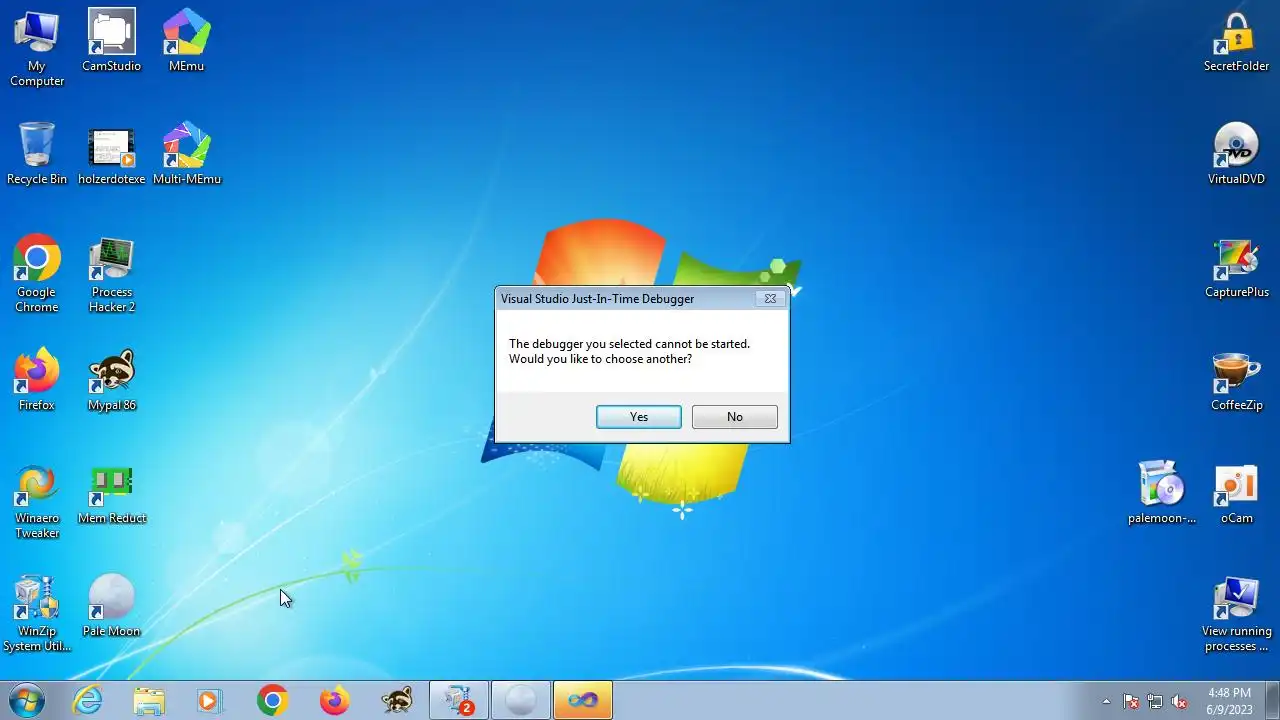1280x720 pixels.
Task: Select the CapturePlus desktop shortcut
Action: coord(1237,267)
